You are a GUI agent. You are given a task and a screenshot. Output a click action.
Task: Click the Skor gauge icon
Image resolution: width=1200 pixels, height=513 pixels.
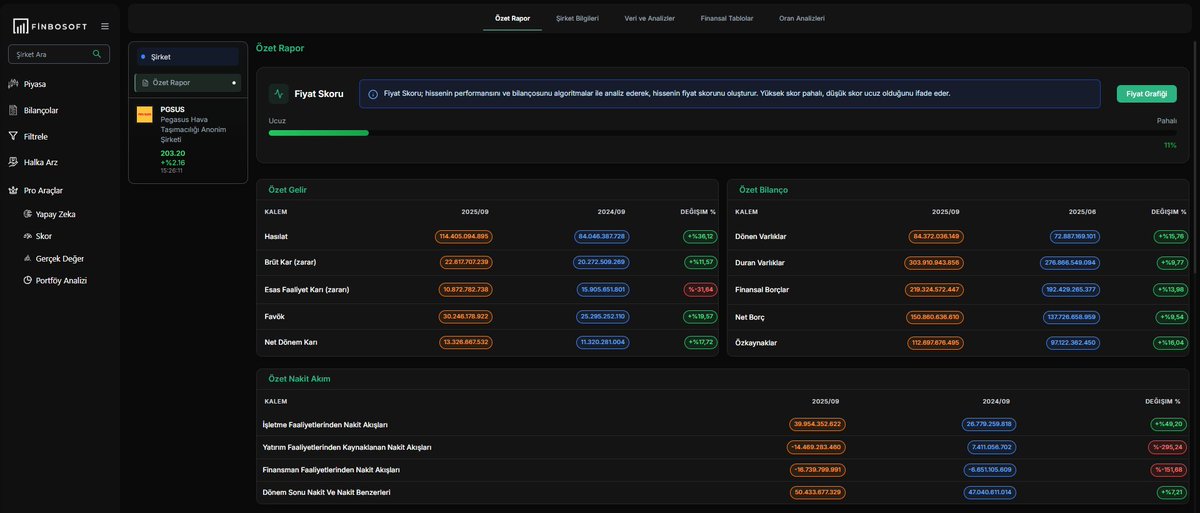click(28, 236)
